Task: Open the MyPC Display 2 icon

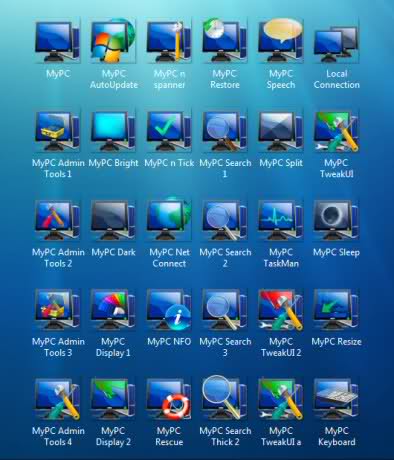Action: click(113, 398)
